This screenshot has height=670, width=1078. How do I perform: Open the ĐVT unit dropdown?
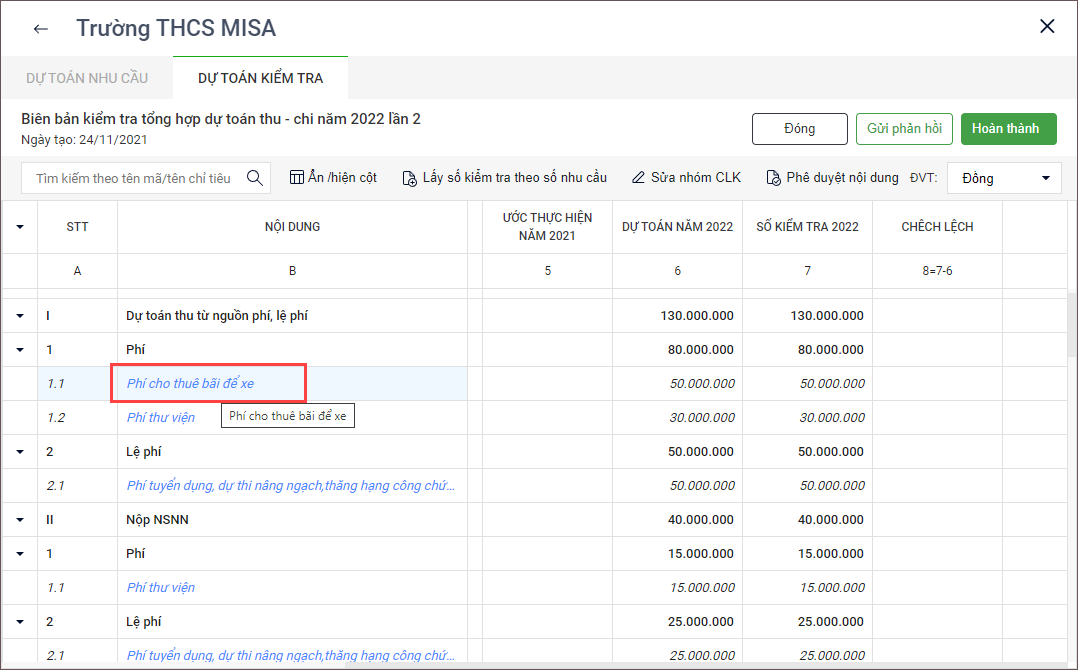click(1003, 178)
